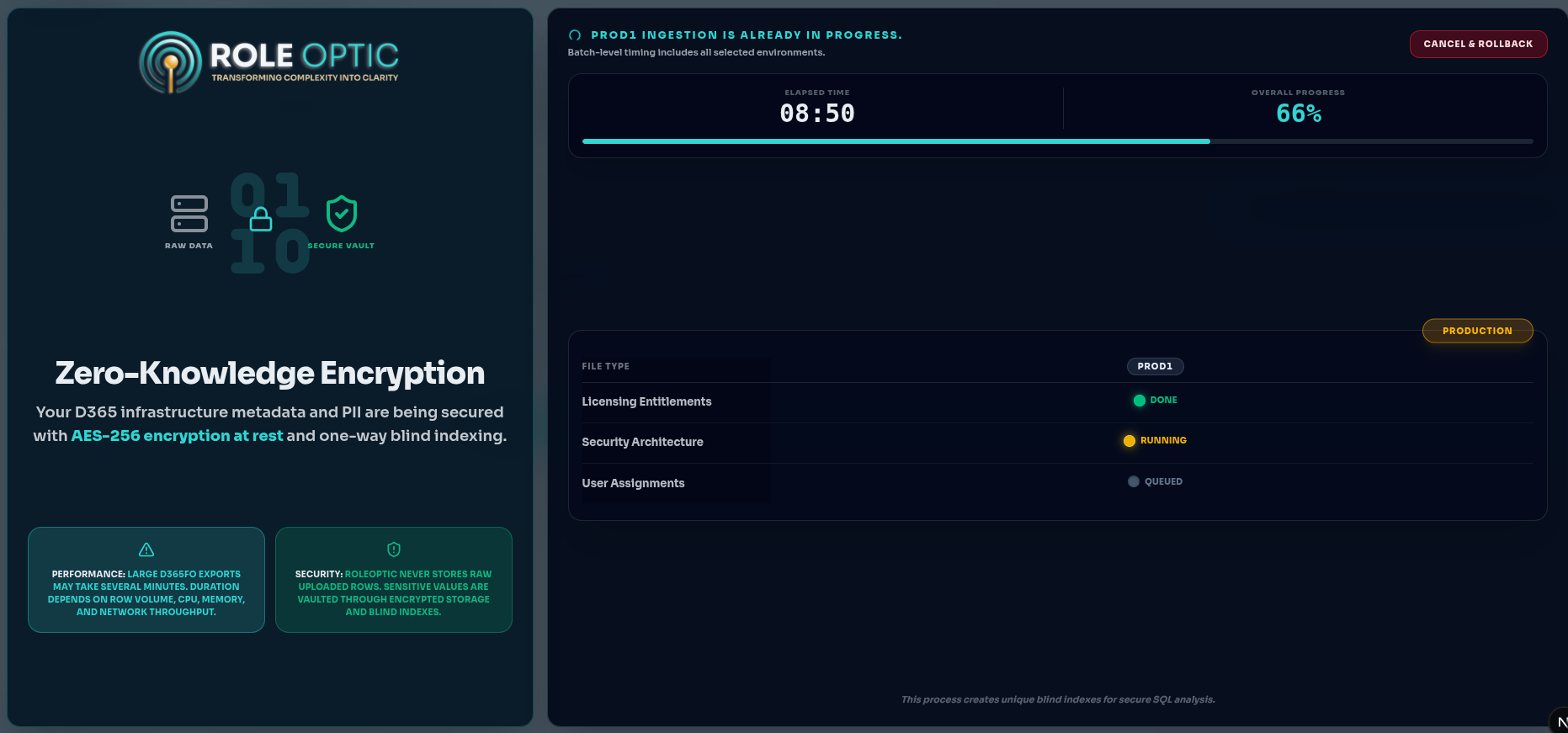Click the FILE TYPE column header
This screenshot has height=733, width=1568.
coord(605,366)
